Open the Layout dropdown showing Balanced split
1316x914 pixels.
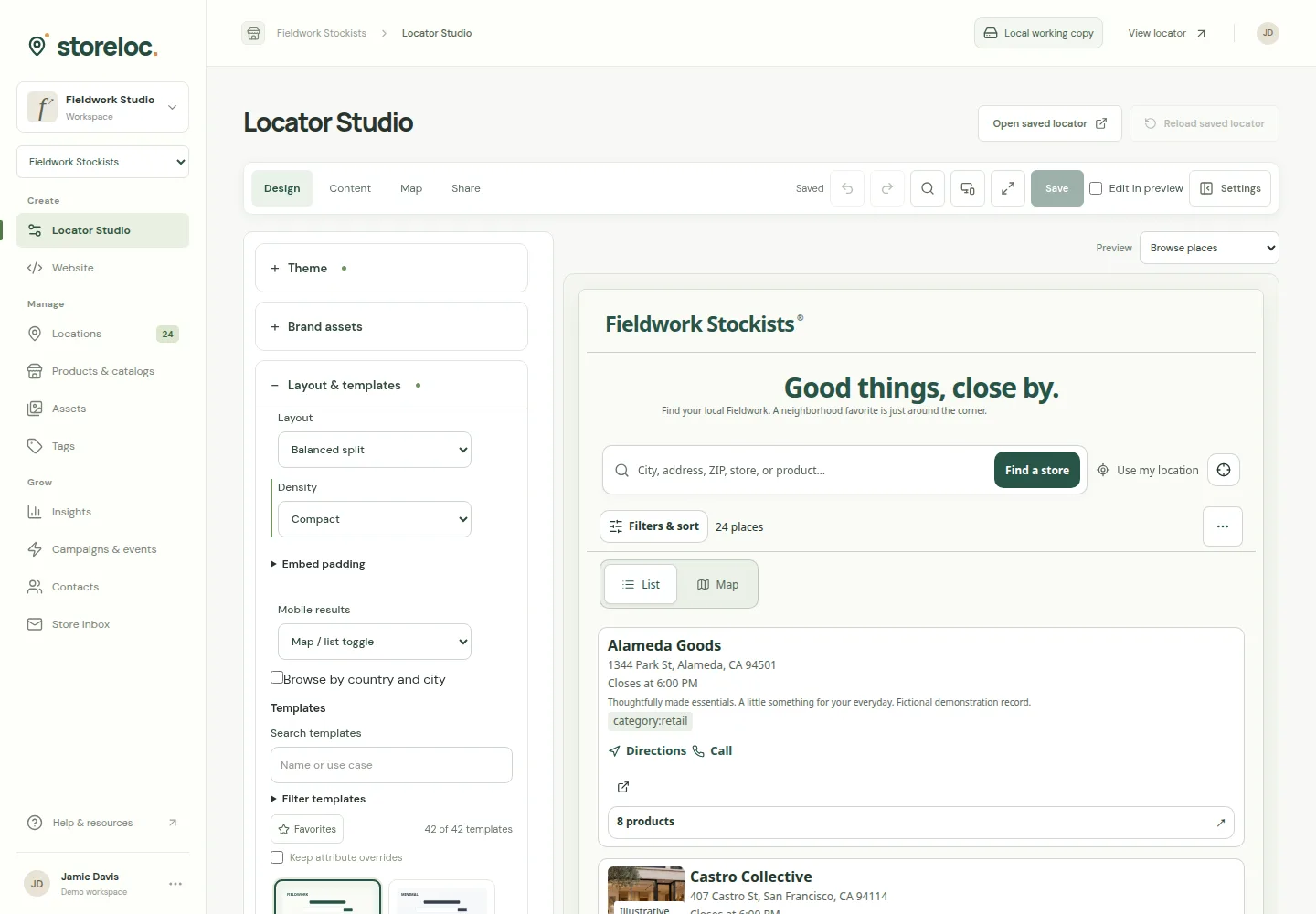375,450
